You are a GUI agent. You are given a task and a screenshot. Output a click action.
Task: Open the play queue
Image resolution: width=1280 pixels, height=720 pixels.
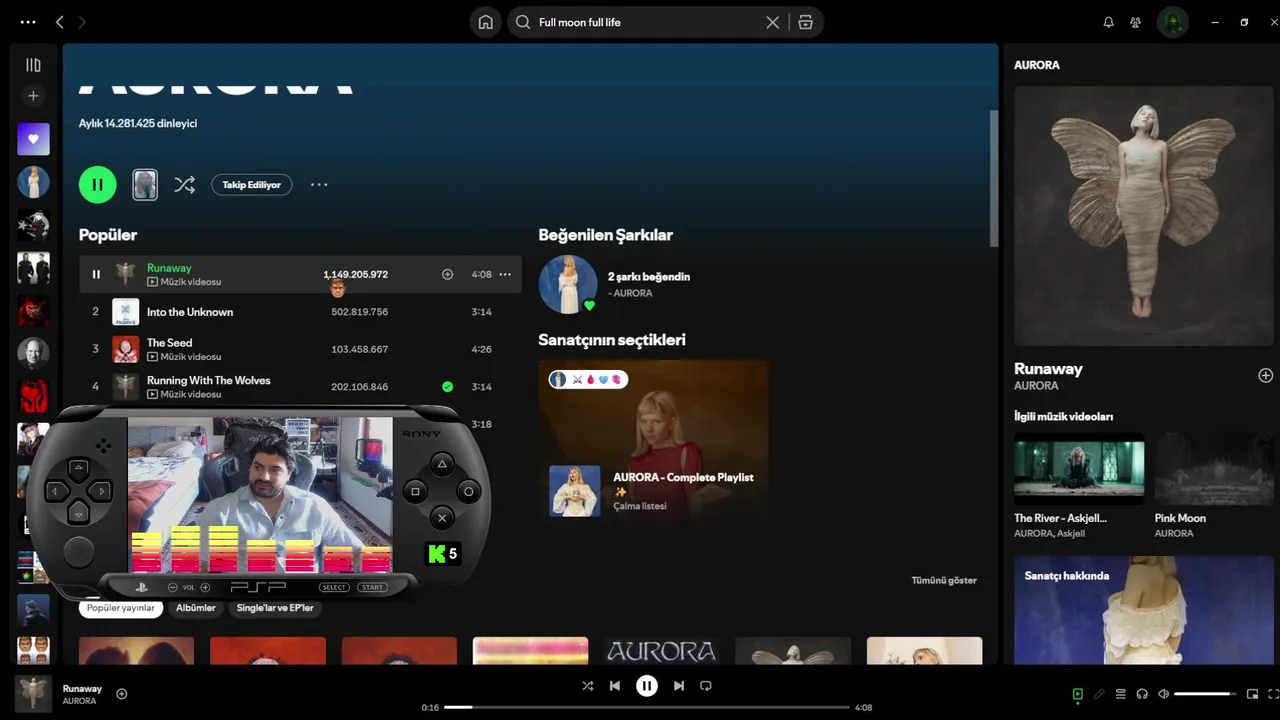tap(1121, 694)
